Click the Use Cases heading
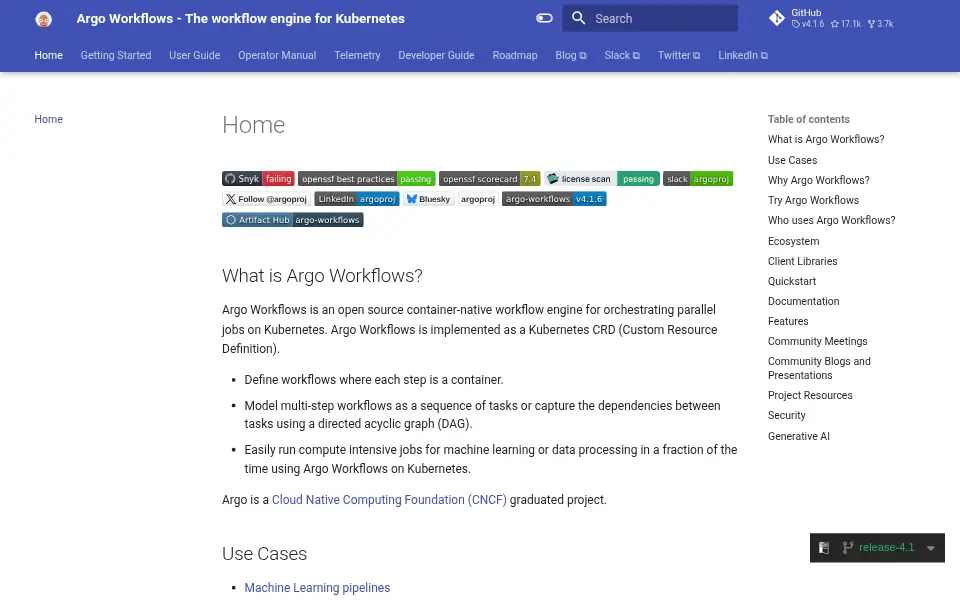Image resolution: width=960 pixels, height=600 pixels. pyautogui.click(x=264, y=553)
